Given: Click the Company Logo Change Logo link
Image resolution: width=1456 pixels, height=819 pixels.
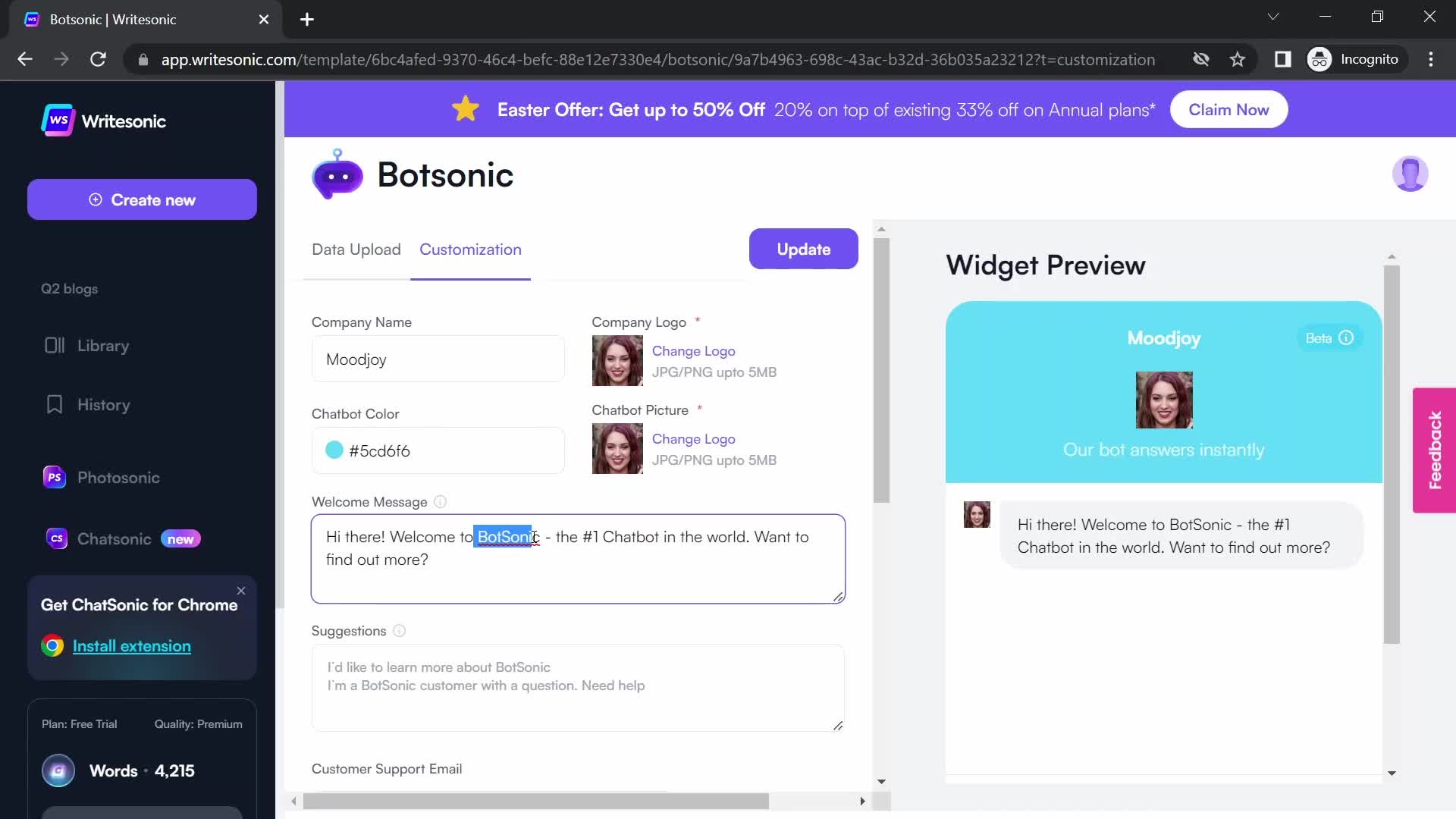Looking at the screenshot, I should point(693,350).
